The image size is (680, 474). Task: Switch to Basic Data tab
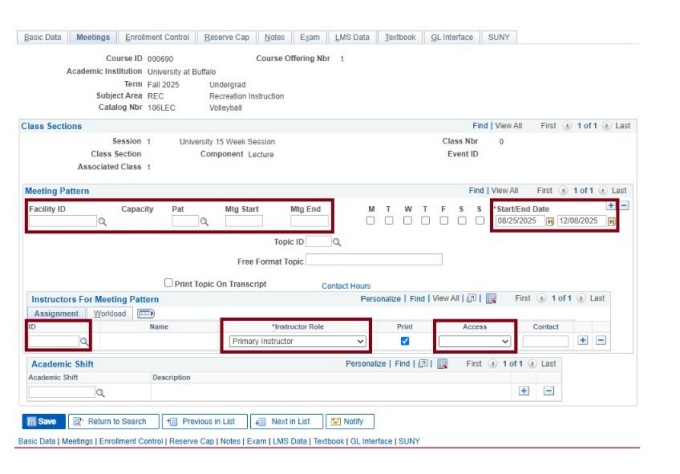tap(42, 37)
